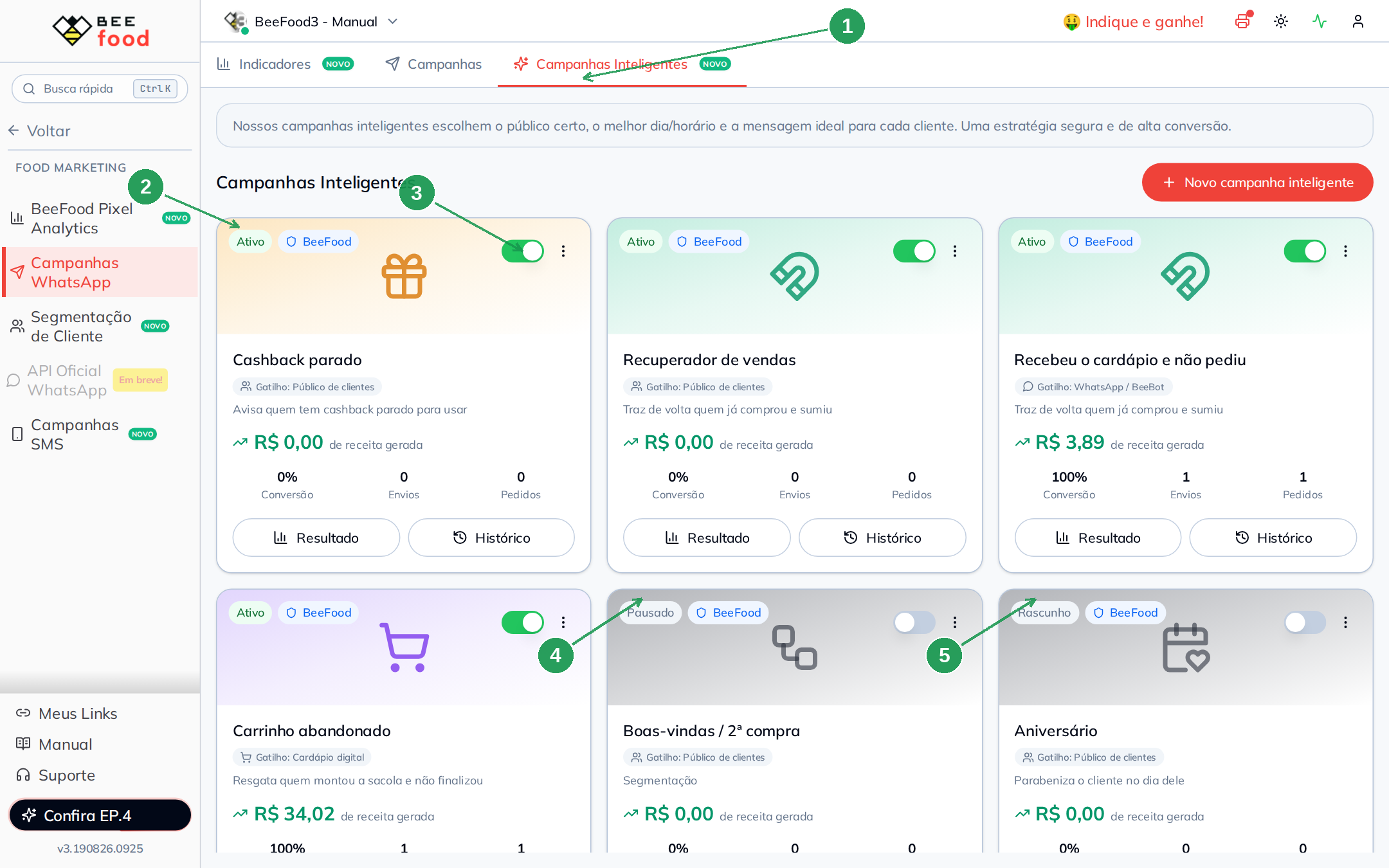Click the chat bubble icon beside API Oficial WhatsApp
This screenshot has width=1389, height=868.
click(14, 381)
